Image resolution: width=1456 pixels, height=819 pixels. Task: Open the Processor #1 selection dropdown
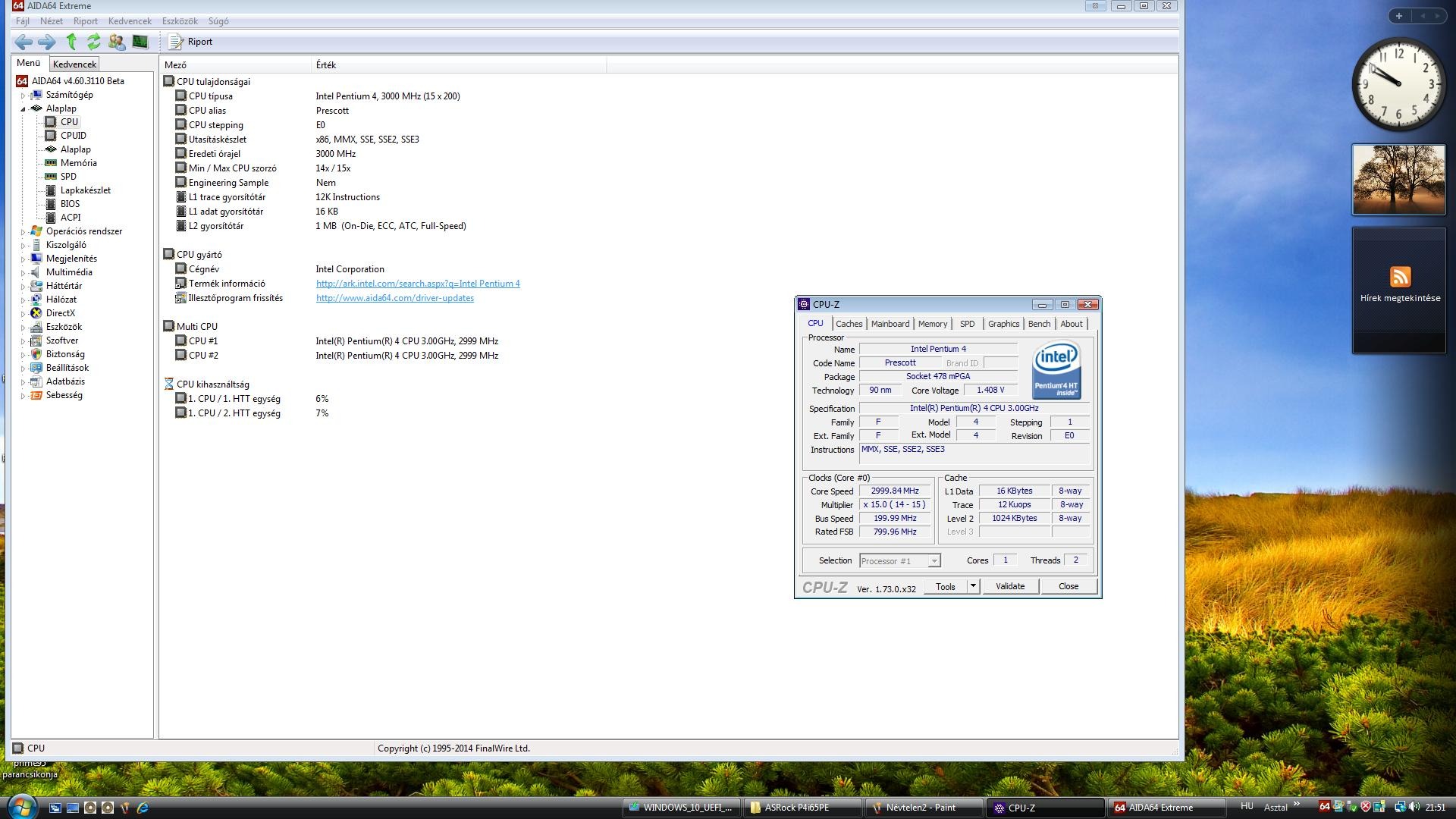click(934, 561)
